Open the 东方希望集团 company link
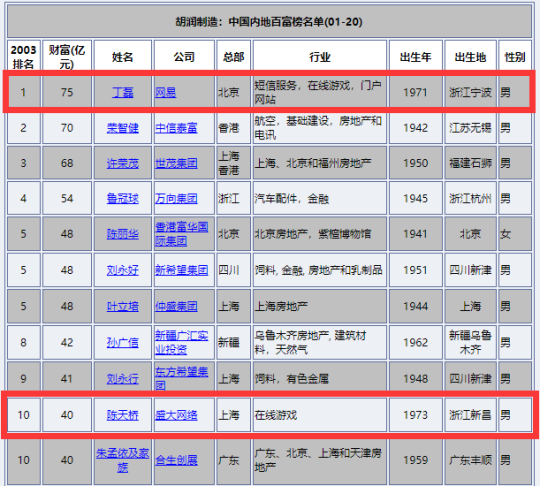Image resolution: width=540 pixels, height=486 pixels. [x=181, y=379]
